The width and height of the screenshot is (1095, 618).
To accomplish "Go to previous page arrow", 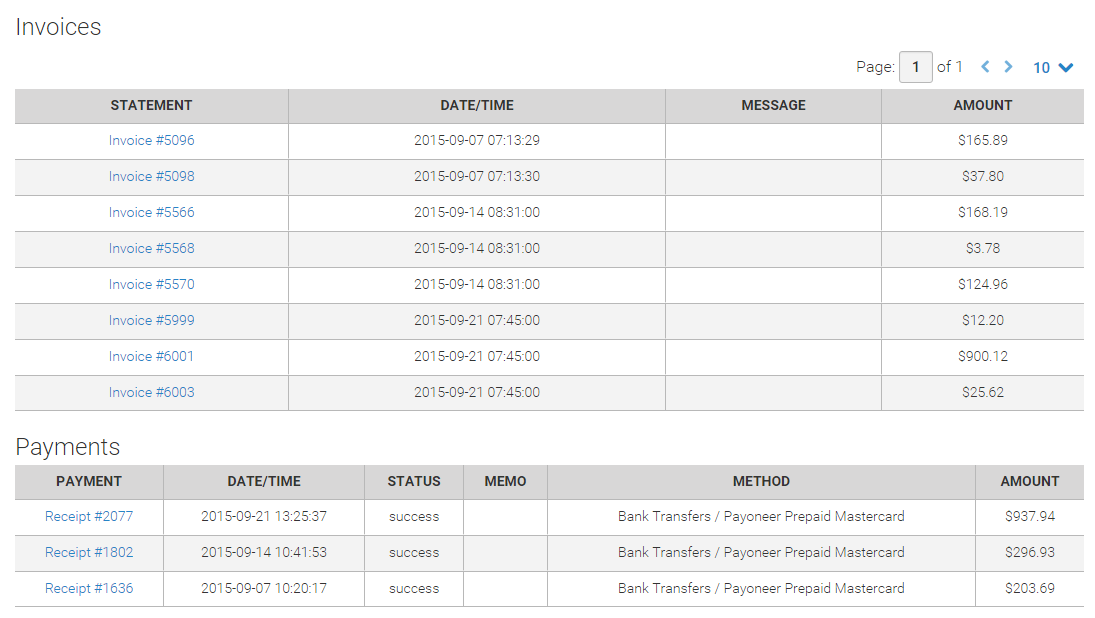I will click(985, 67).
